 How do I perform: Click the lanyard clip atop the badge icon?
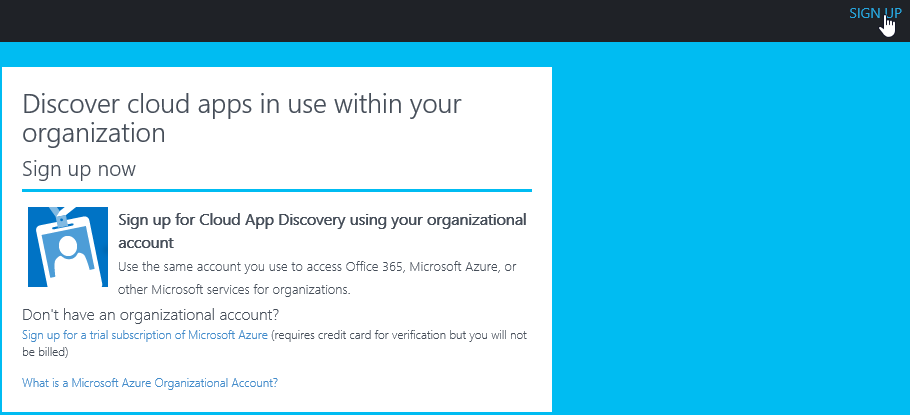click(63, 214)
